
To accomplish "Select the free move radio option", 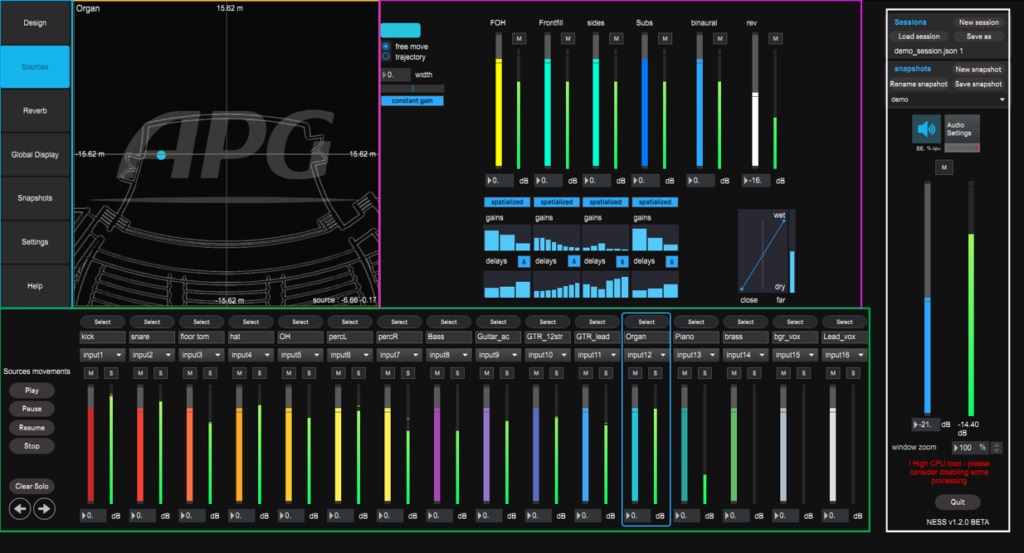I will tap(386, 46).
